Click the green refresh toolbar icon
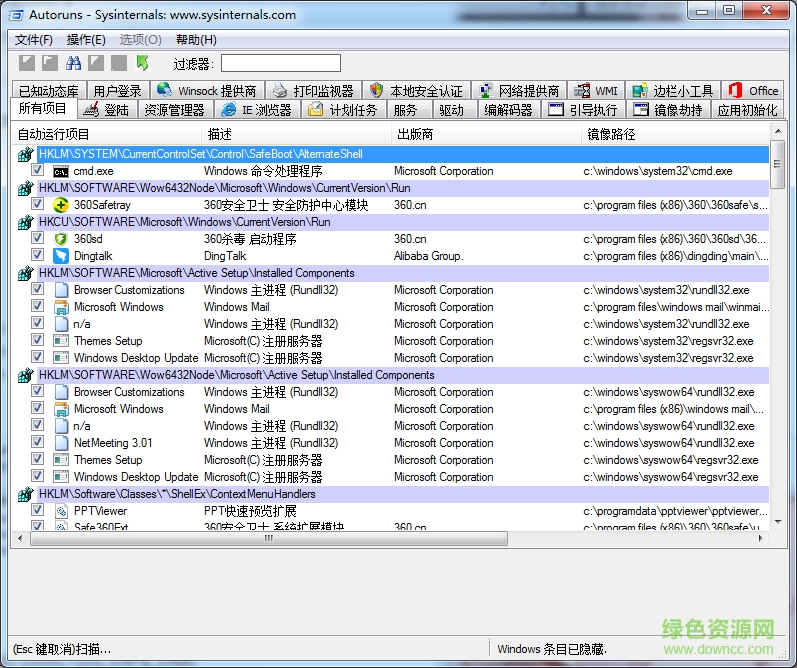 [142, 63]
